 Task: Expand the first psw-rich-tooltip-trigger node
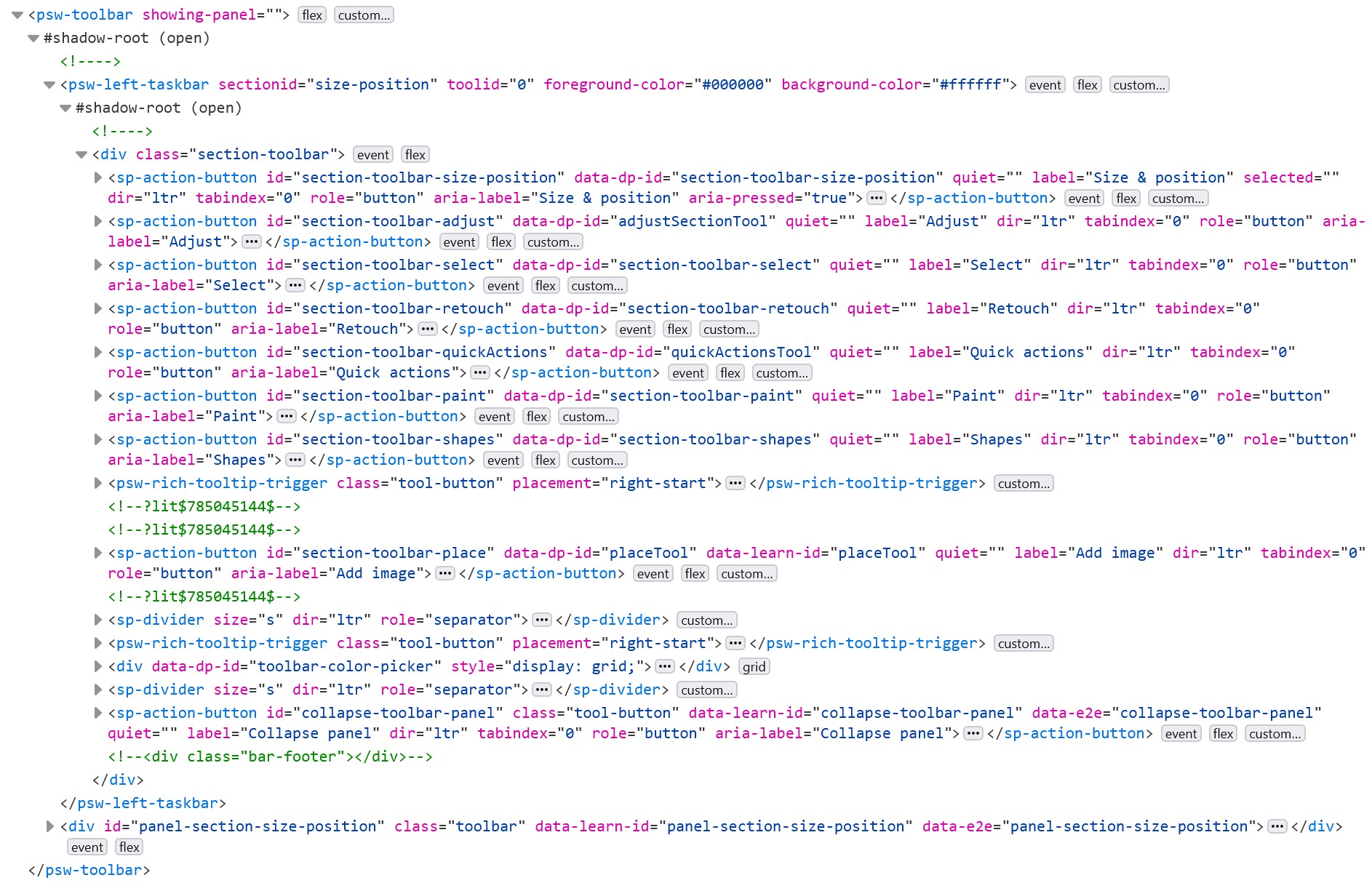coord(97,483)
